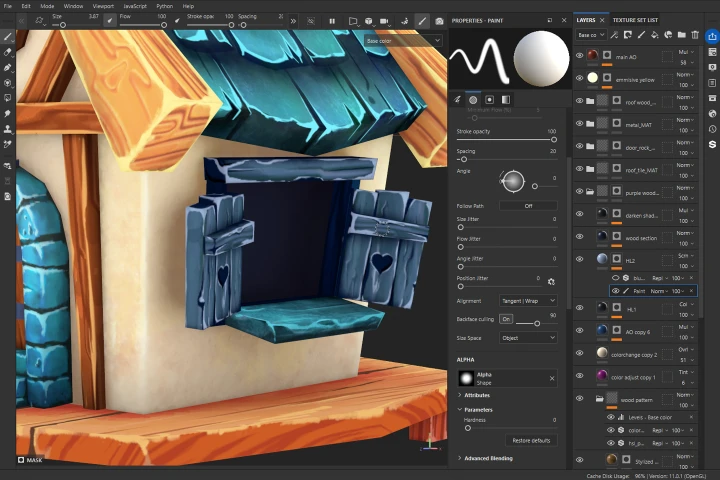720x480 pixels.
Task: Select the Material picker eyedropper
Action: click(8, 144)
